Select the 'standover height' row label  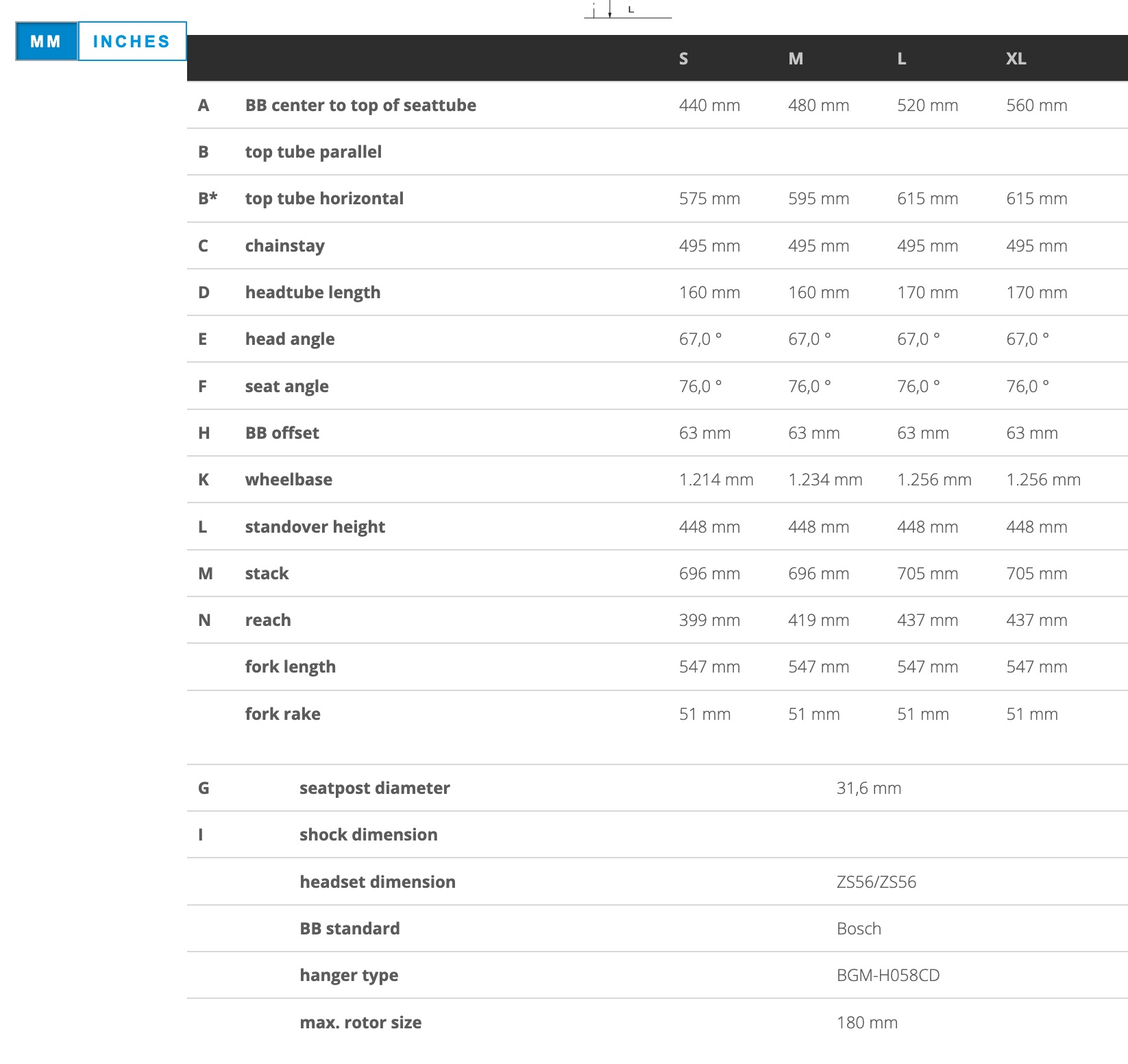(315, 527)
